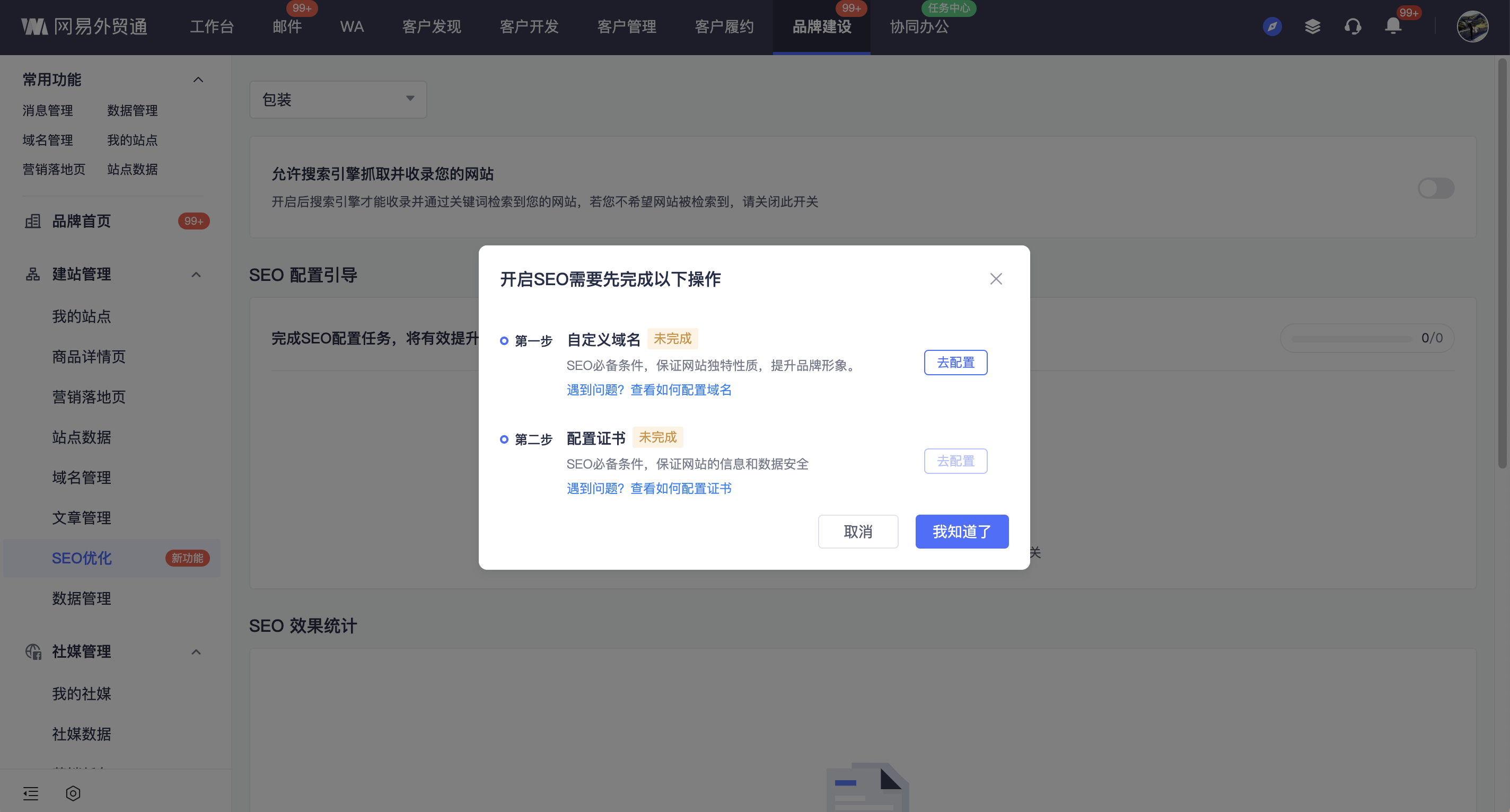
Task: Open the 邮件 tab
Action: tap(287, 27)
